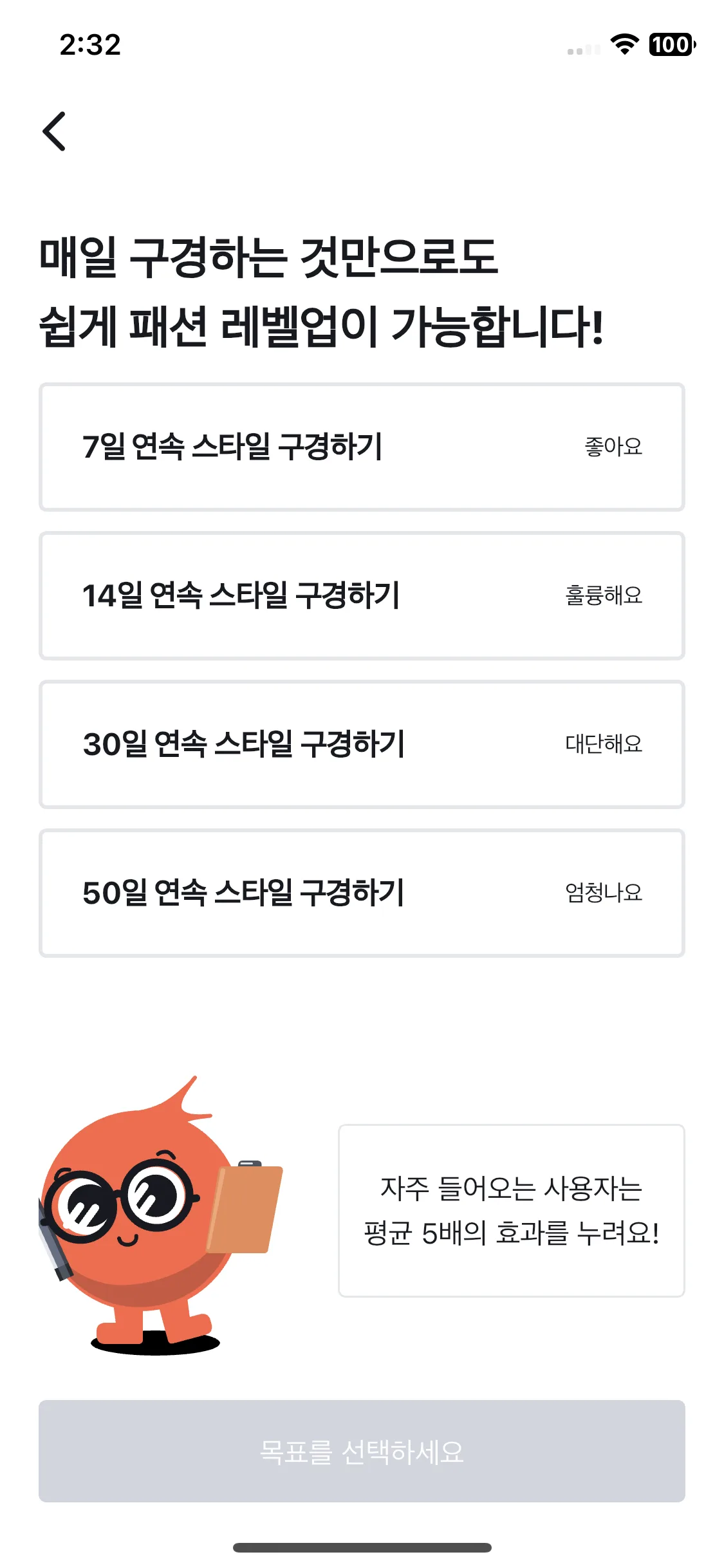
Task: Tap the home indicator bar at bottom
Action: 362,1547
